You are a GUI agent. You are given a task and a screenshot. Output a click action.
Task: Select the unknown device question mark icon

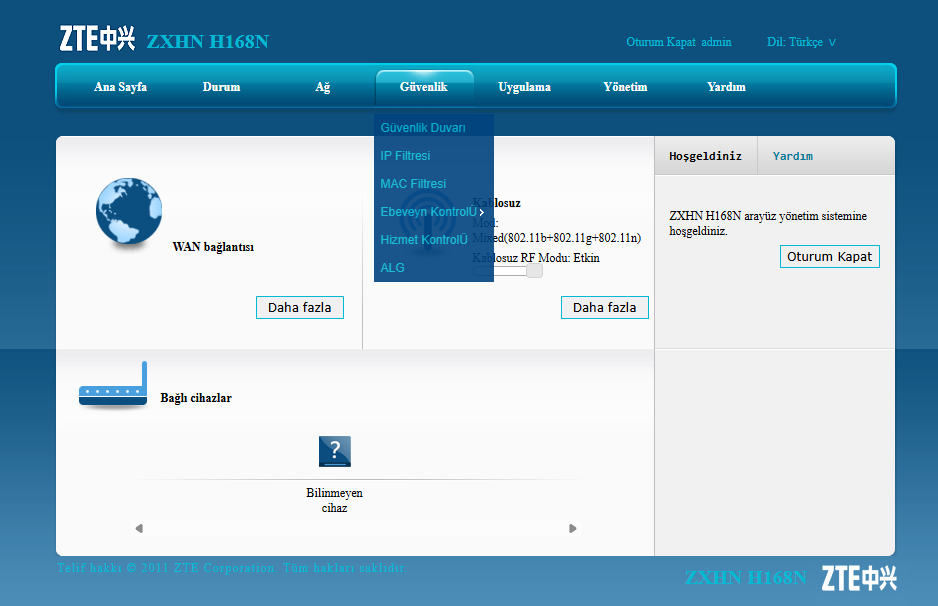(x=334, y=451)
